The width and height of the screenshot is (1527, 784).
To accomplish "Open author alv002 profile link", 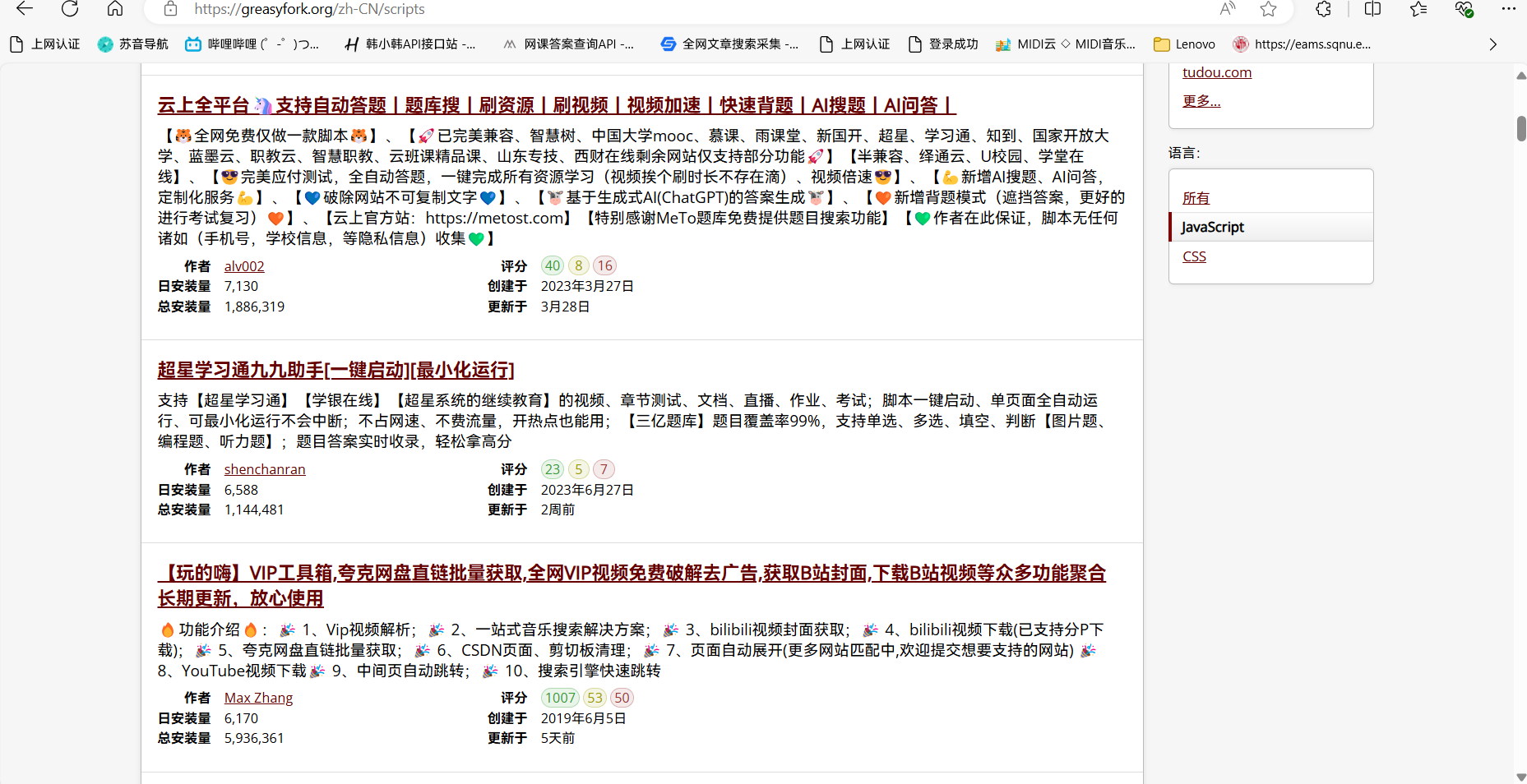I will (244, 266).
